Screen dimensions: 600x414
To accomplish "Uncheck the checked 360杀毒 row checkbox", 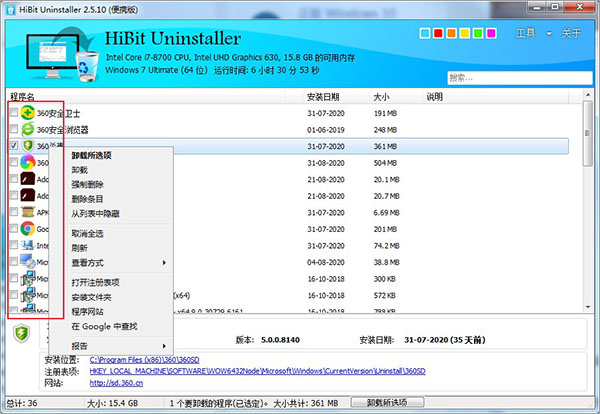I will pos(14,145).
